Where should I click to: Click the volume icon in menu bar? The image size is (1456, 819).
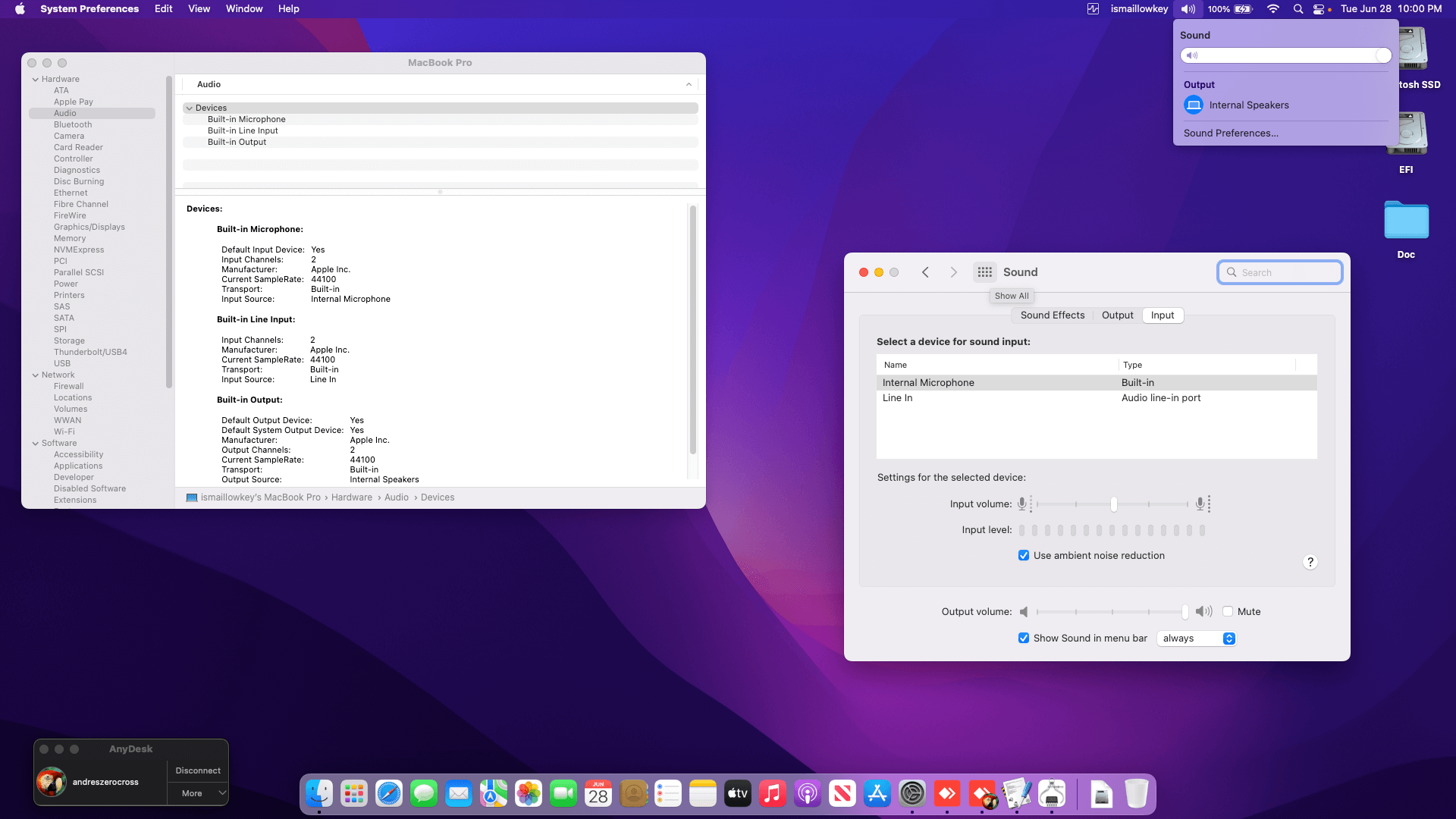1188,9
